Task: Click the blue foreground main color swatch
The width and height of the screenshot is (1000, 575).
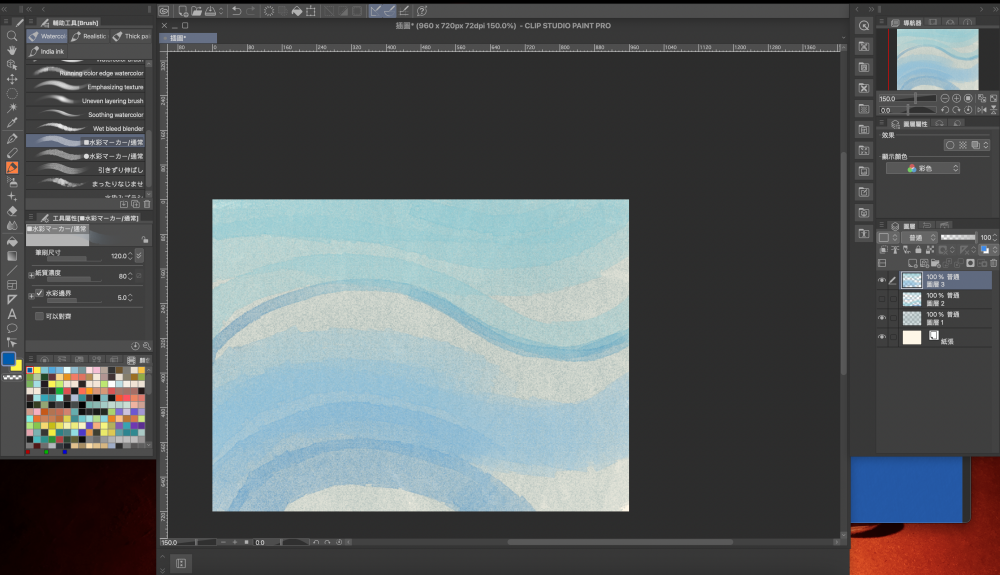Action: tap(8, 359)
